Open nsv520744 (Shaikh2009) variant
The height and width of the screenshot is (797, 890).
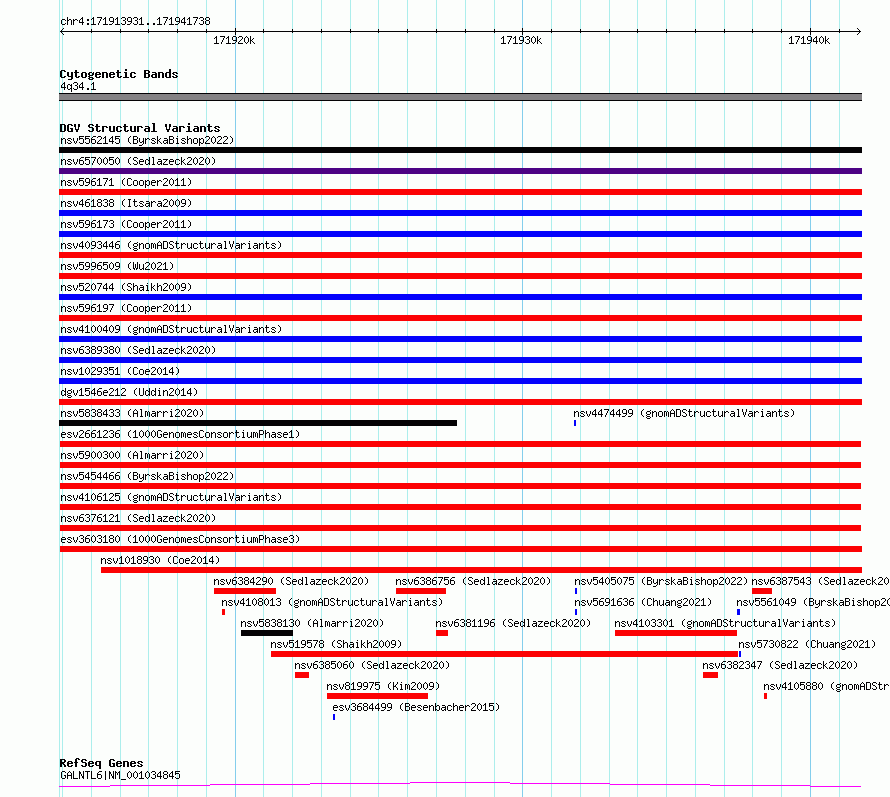coord(126,287)
